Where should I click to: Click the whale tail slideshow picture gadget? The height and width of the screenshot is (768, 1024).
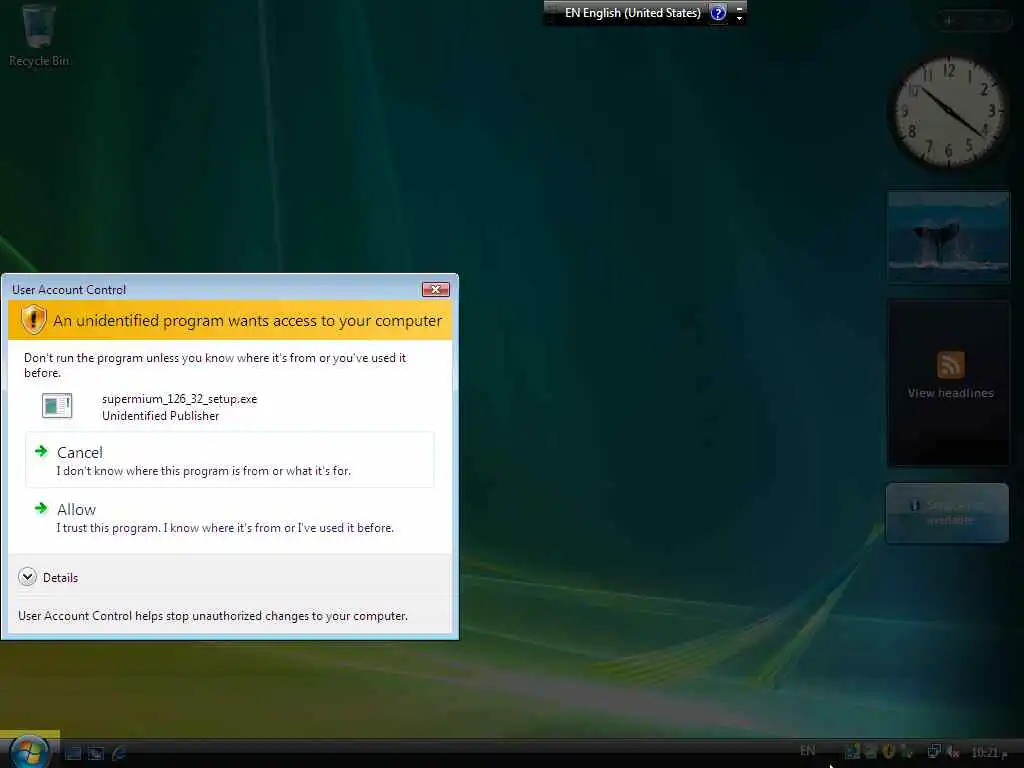[948, 237]
